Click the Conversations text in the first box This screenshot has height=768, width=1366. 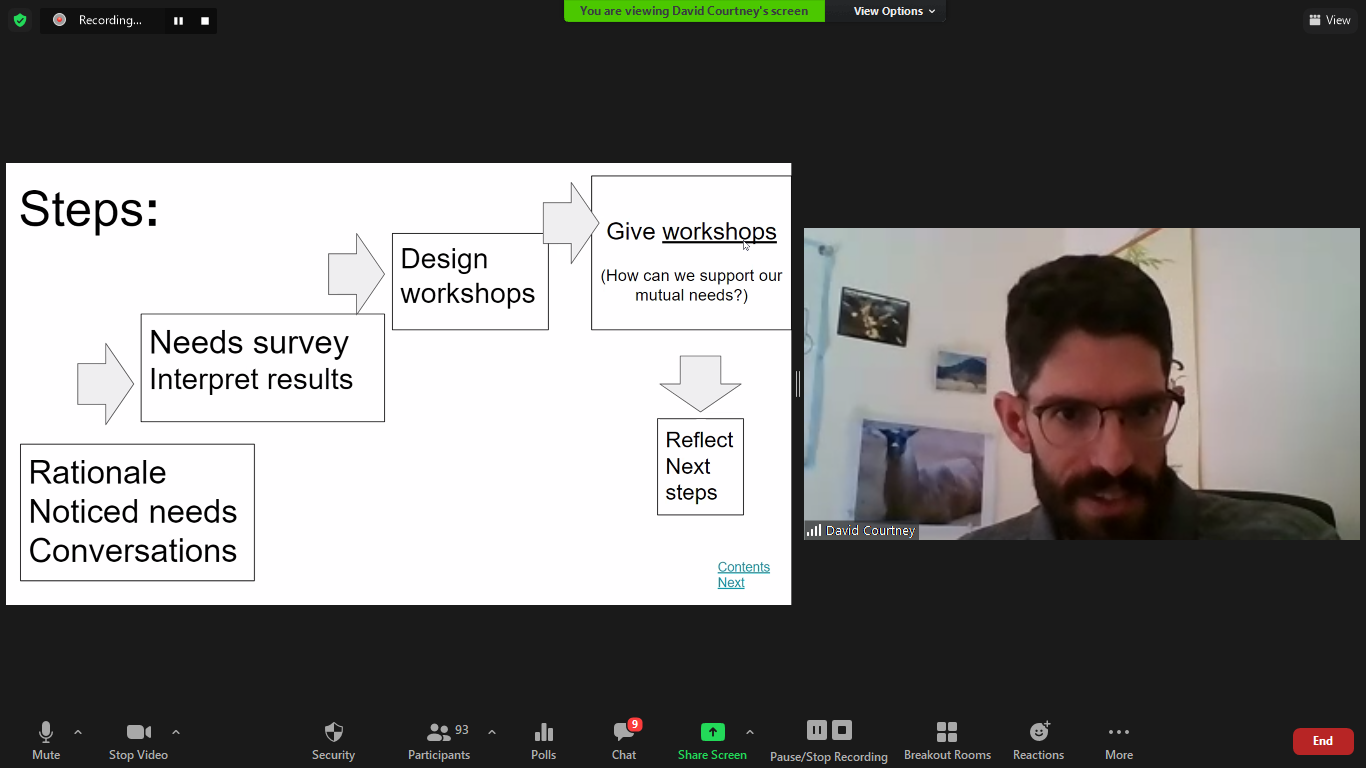tap(133, 551)
